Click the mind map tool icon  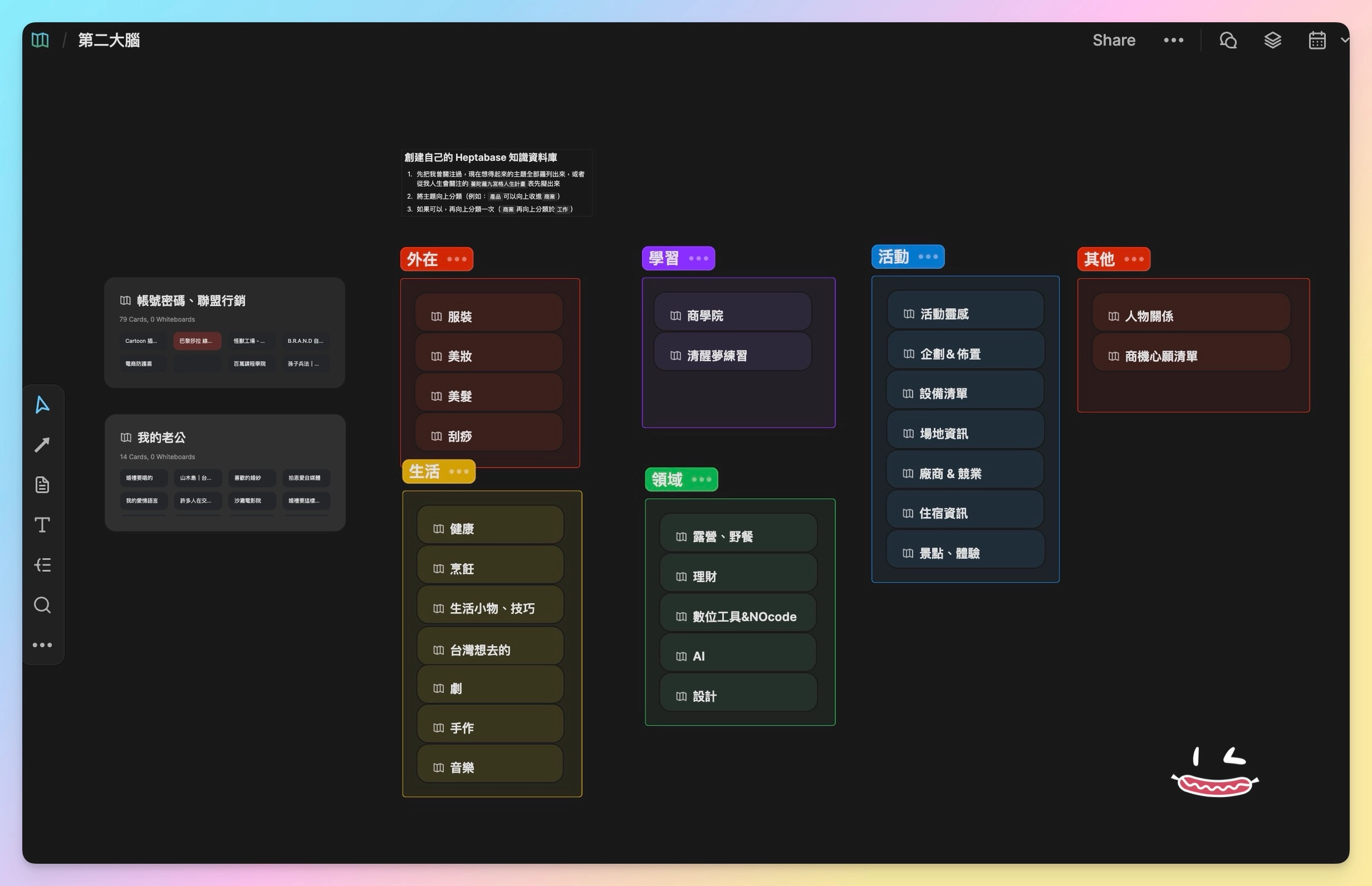[x=42, y=565]
